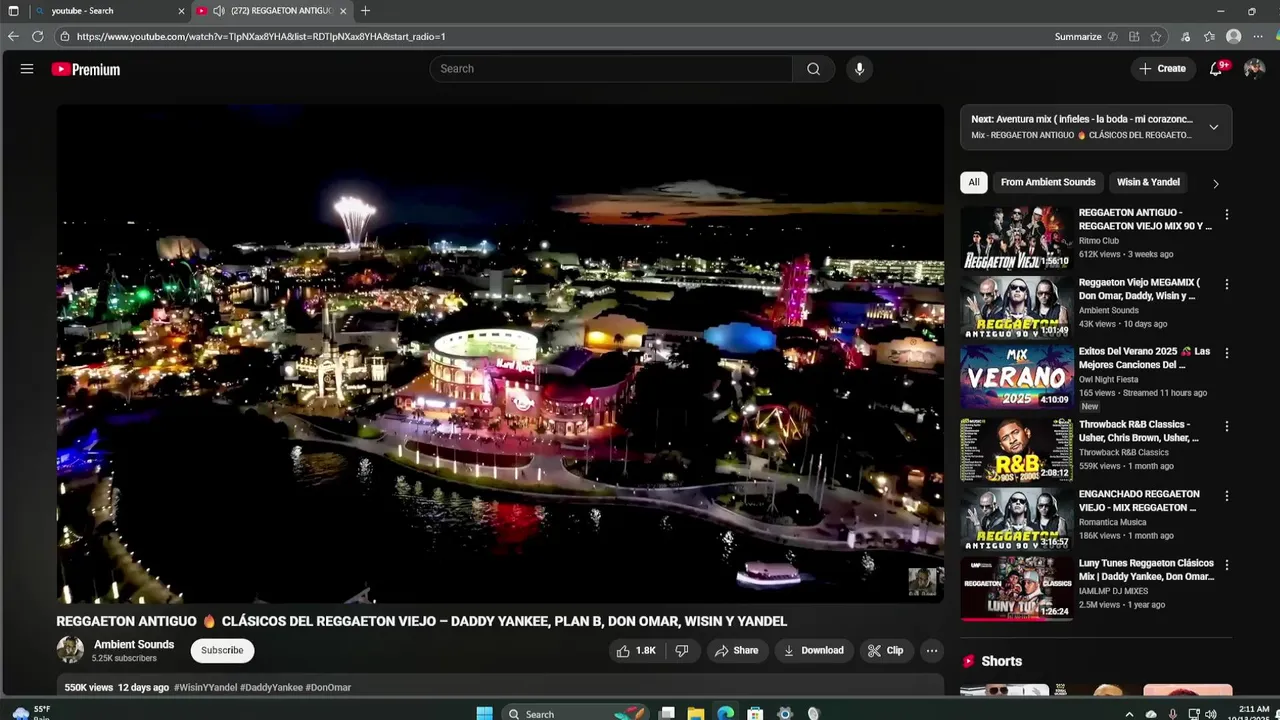Open the weather widget showing 55°F
Viewport: 1280px width, 720px height.
(x=30, y=712)
